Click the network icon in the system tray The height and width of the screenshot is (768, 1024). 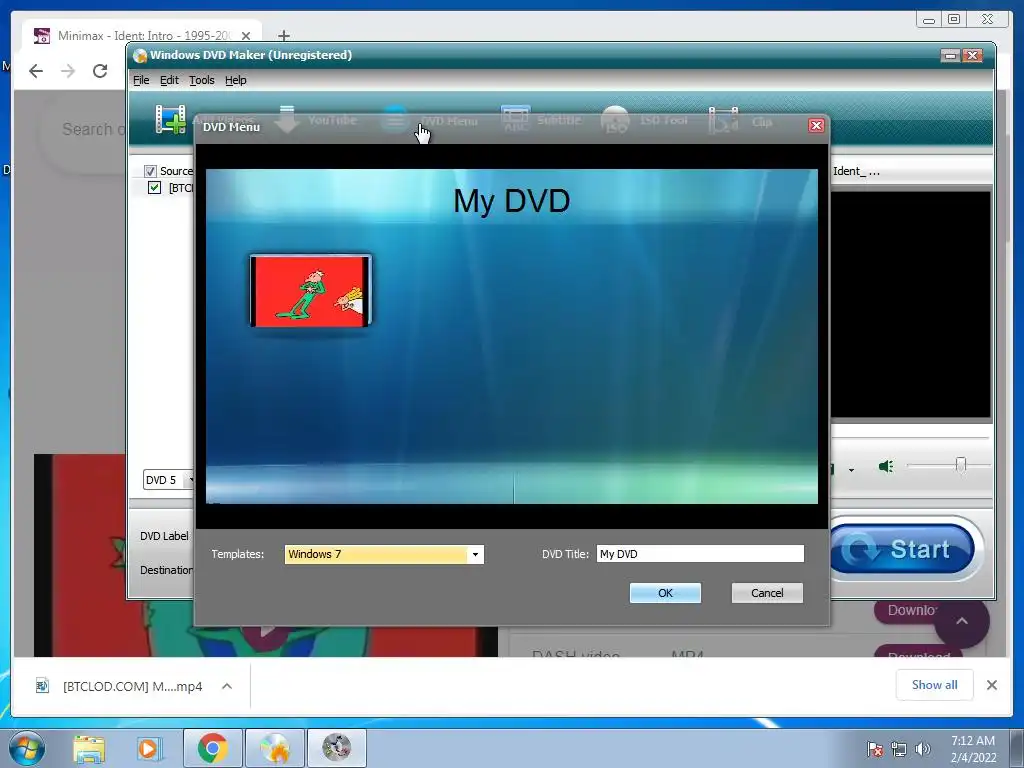click(x=899, y=749)
